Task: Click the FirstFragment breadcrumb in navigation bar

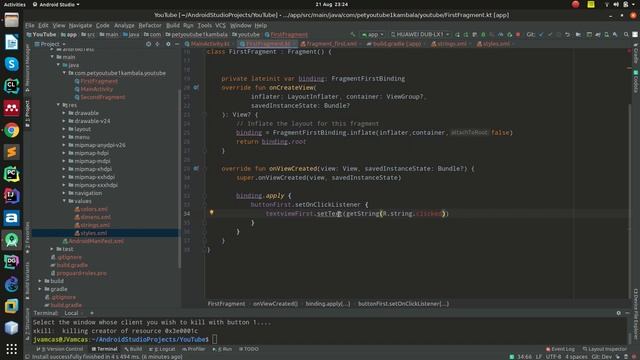Action: (x=286, y=35)
